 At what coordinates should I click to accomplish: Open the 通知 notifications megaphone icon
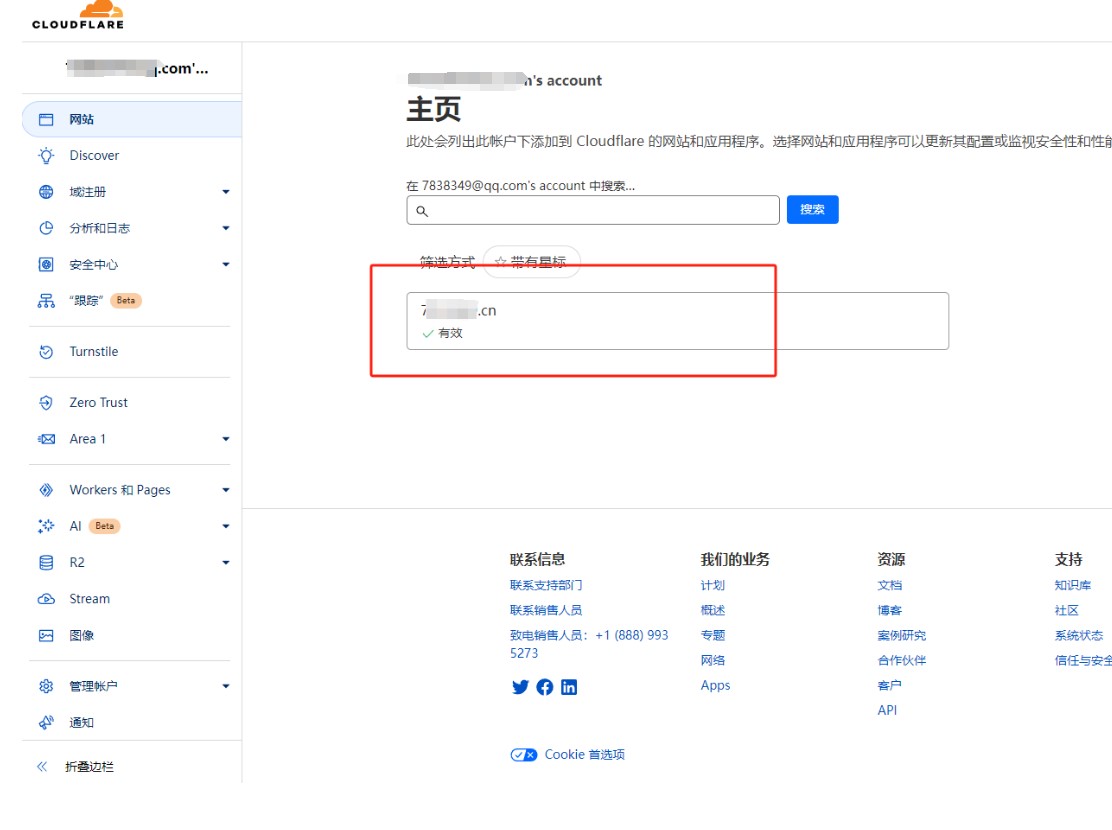(x=46, y=723)
